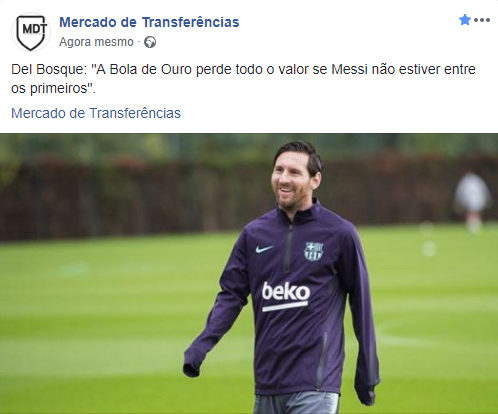Viewport: 498px width, 414px height.
Task: Open the MDT shield page avatar
Action: pyautogui.click(x=31, y=32)
